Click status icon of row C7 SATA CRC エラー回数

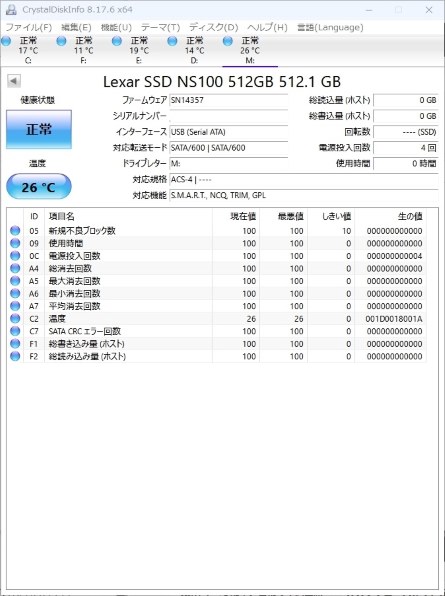(x=15, y=331)
